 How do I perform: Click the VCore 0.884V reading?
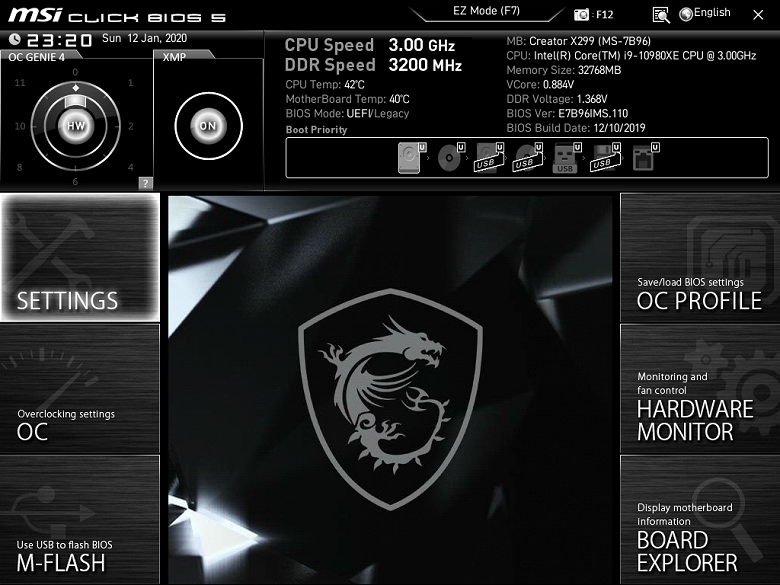pyautogui.click(x=540, y=85)
